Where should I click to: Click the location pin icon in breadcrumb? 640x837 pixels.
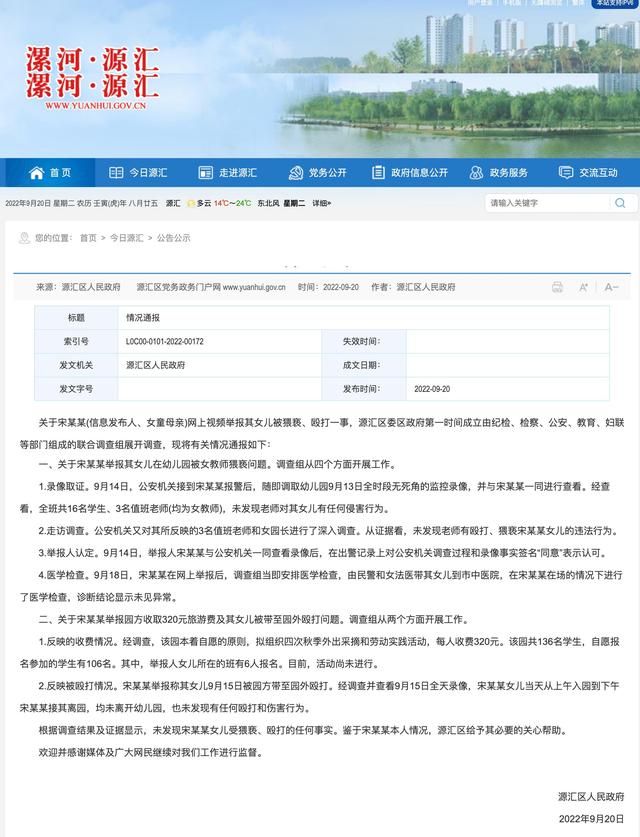pyautogui.click(x=24, y=238)
